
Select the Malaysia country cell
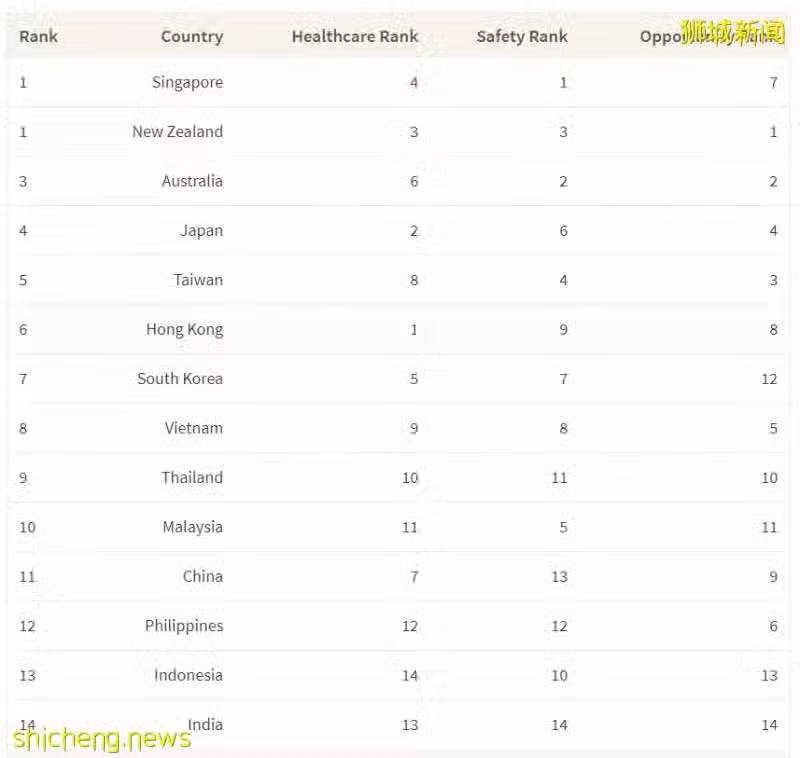(193, 527)
